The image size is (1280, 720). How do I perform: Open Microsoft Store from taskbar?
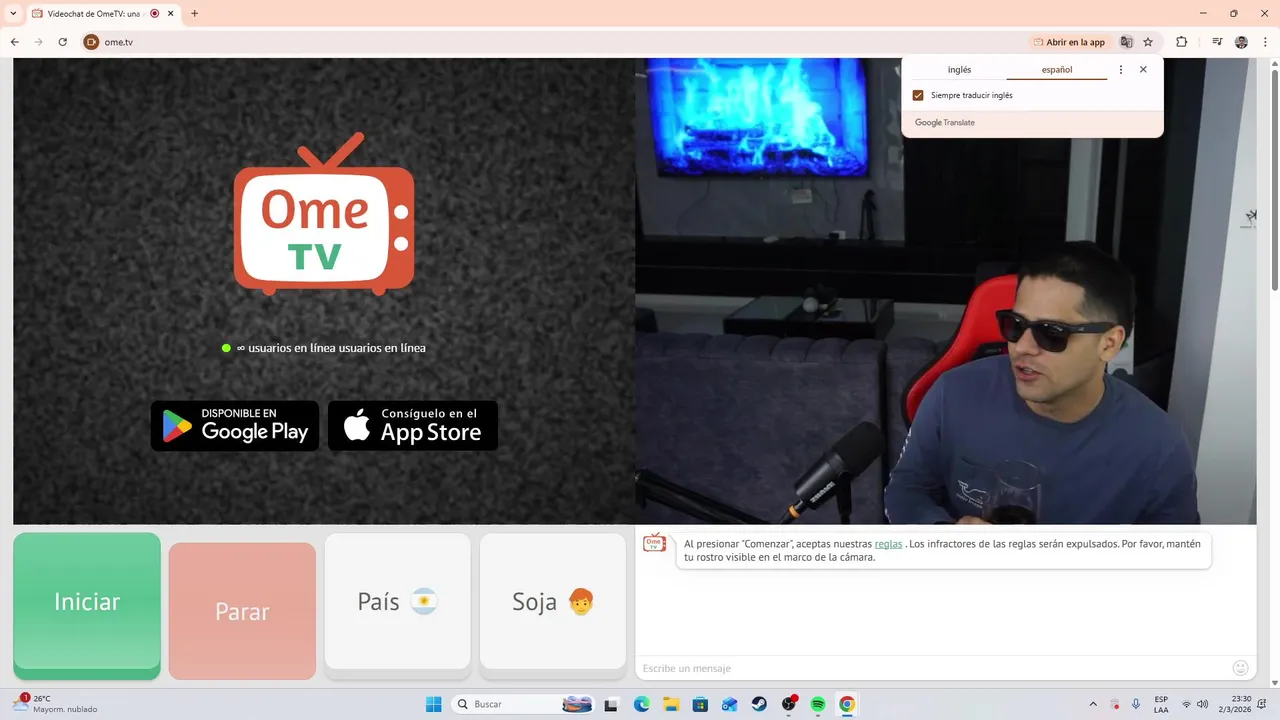coord(700,704)
